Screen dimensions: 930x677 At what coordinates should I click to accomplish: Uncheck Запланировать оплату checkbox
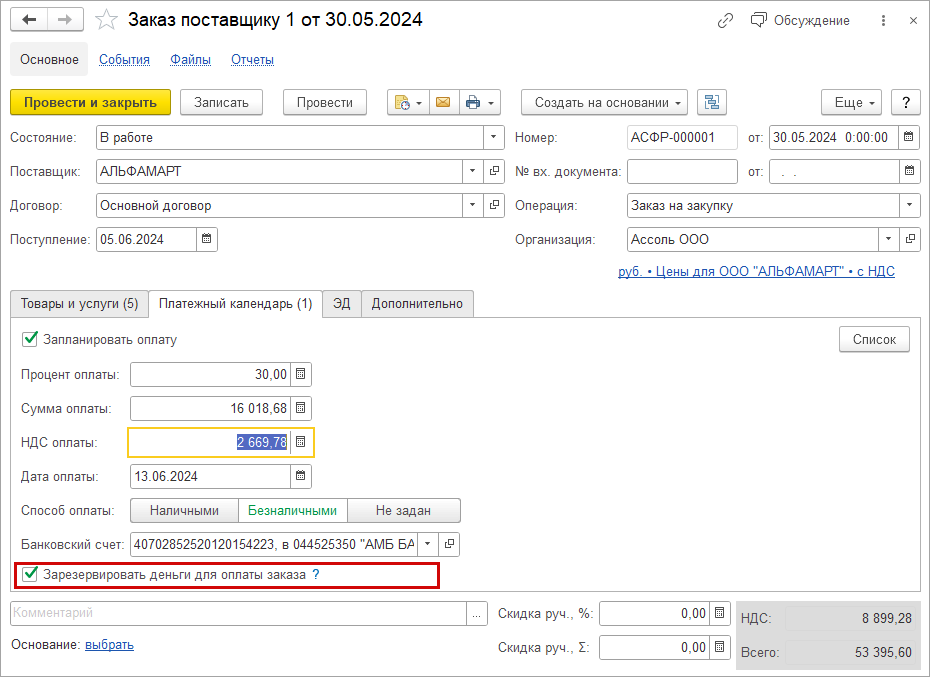(x=30, y=339)
